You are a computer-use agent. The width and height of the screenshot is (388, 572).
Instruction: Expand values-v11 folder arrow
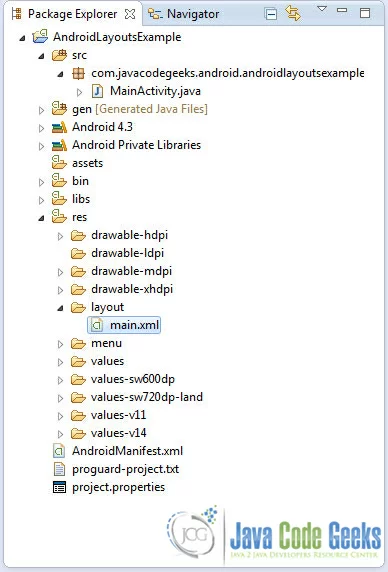[x=61, y=416]
